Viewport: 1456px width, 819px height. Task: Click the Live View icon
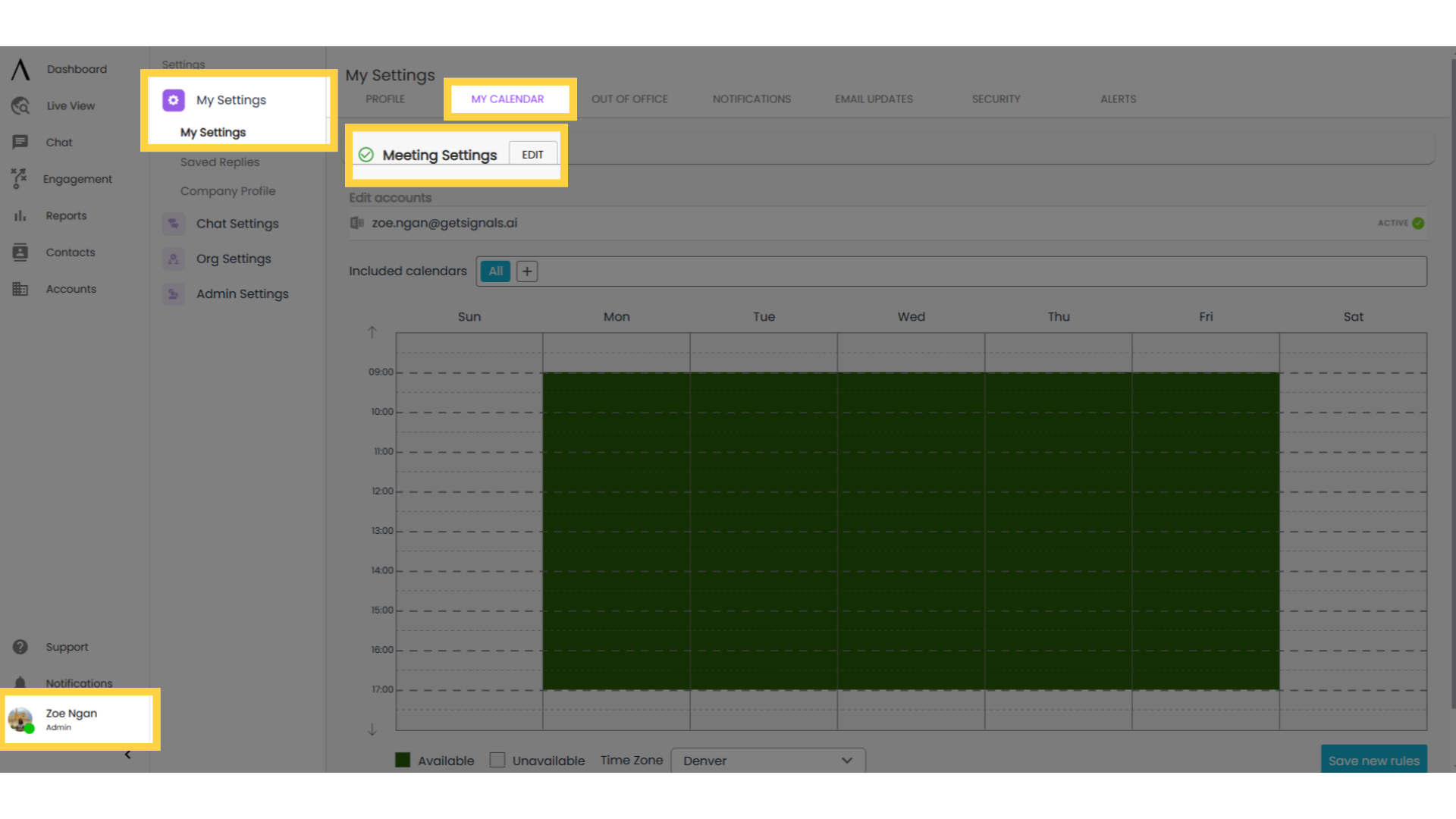point(20,105)
